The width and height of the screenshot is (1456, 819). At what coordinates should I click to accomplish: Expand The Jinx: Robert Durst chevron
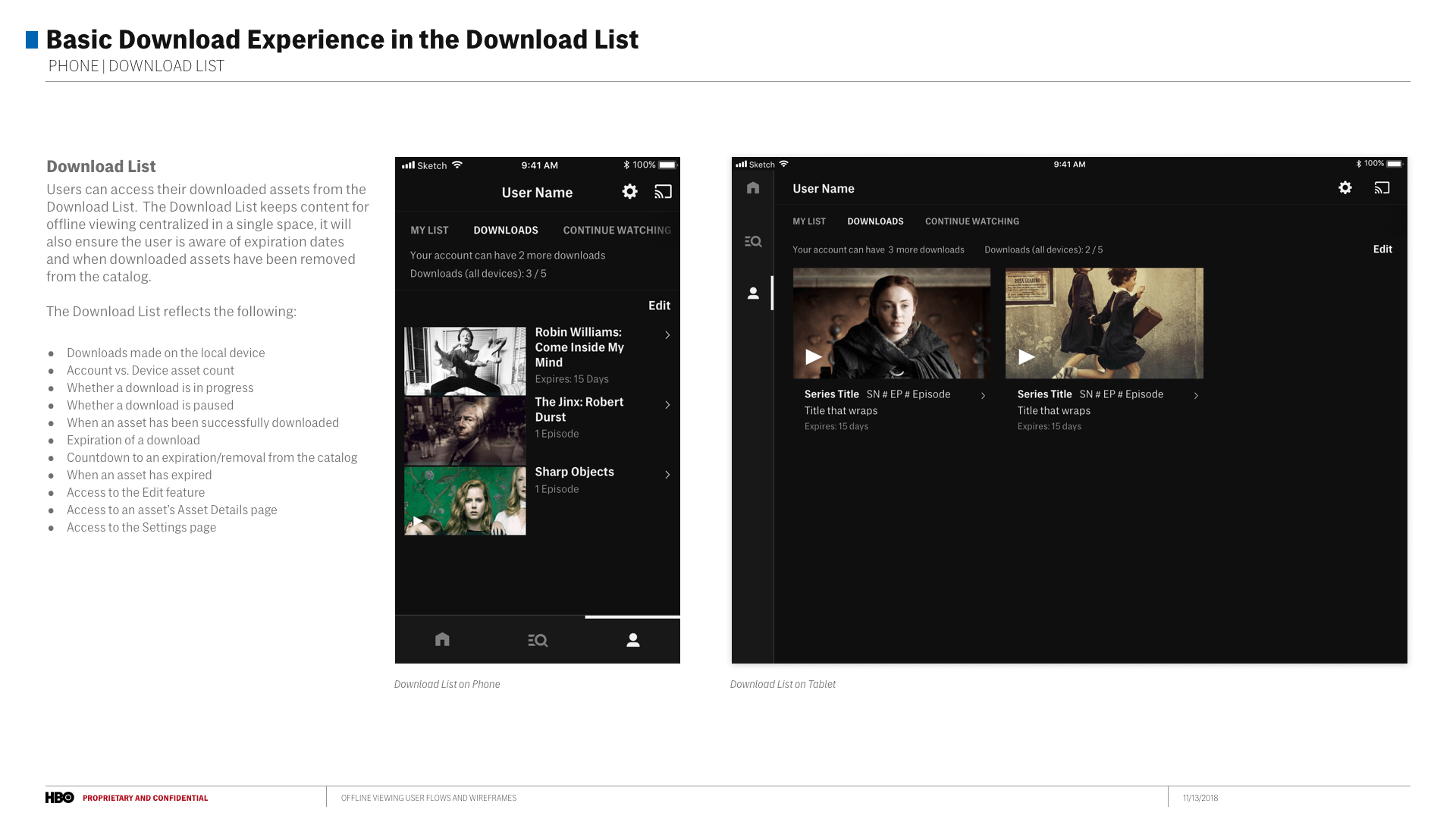pos(667,405)
